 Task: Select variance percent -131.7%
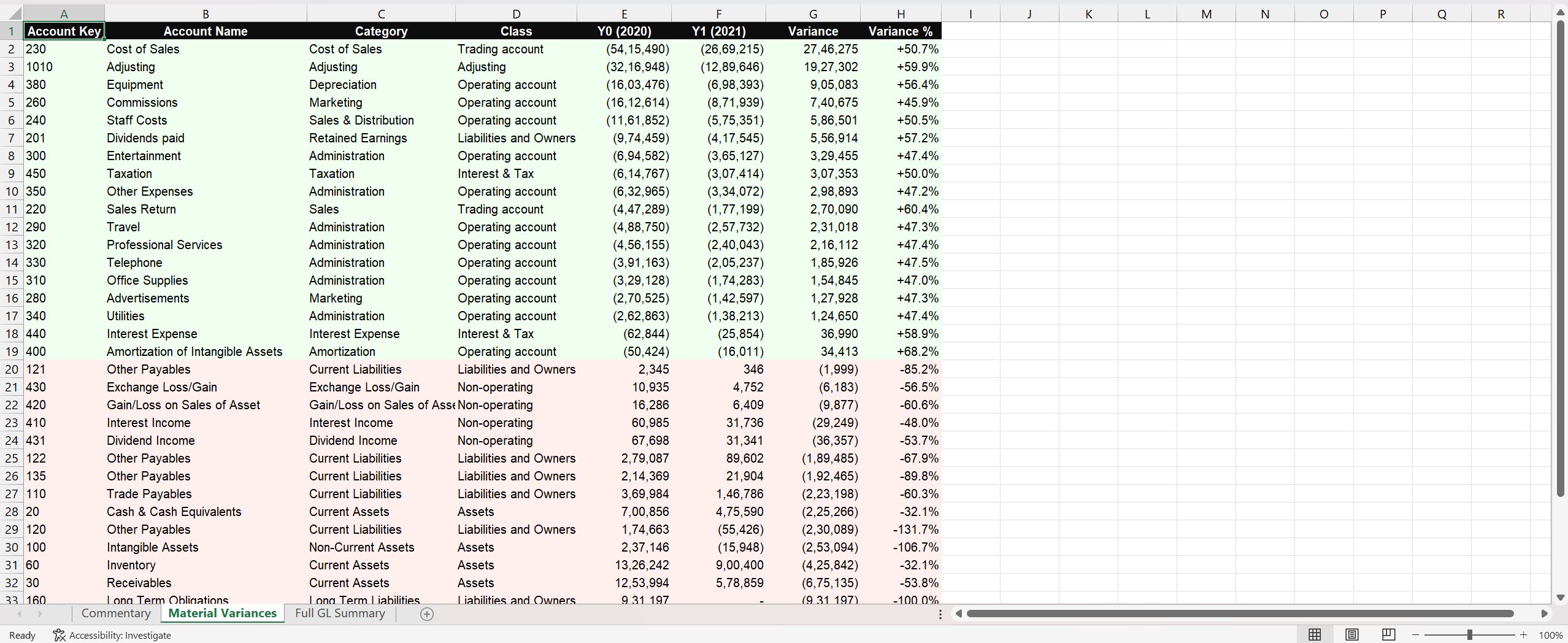pos(901,529)
